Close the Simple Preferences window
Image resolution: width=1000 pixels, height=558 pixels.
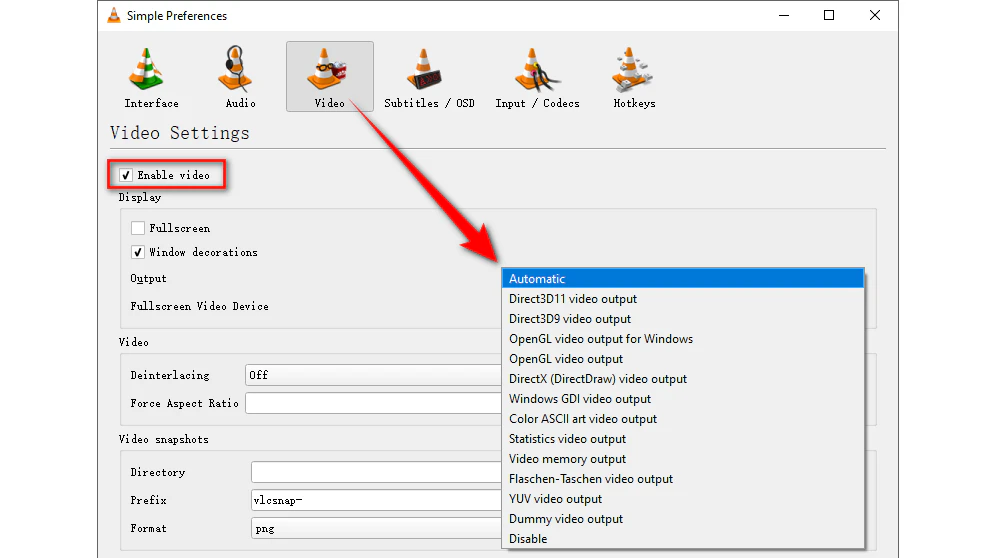pos(874,15)
